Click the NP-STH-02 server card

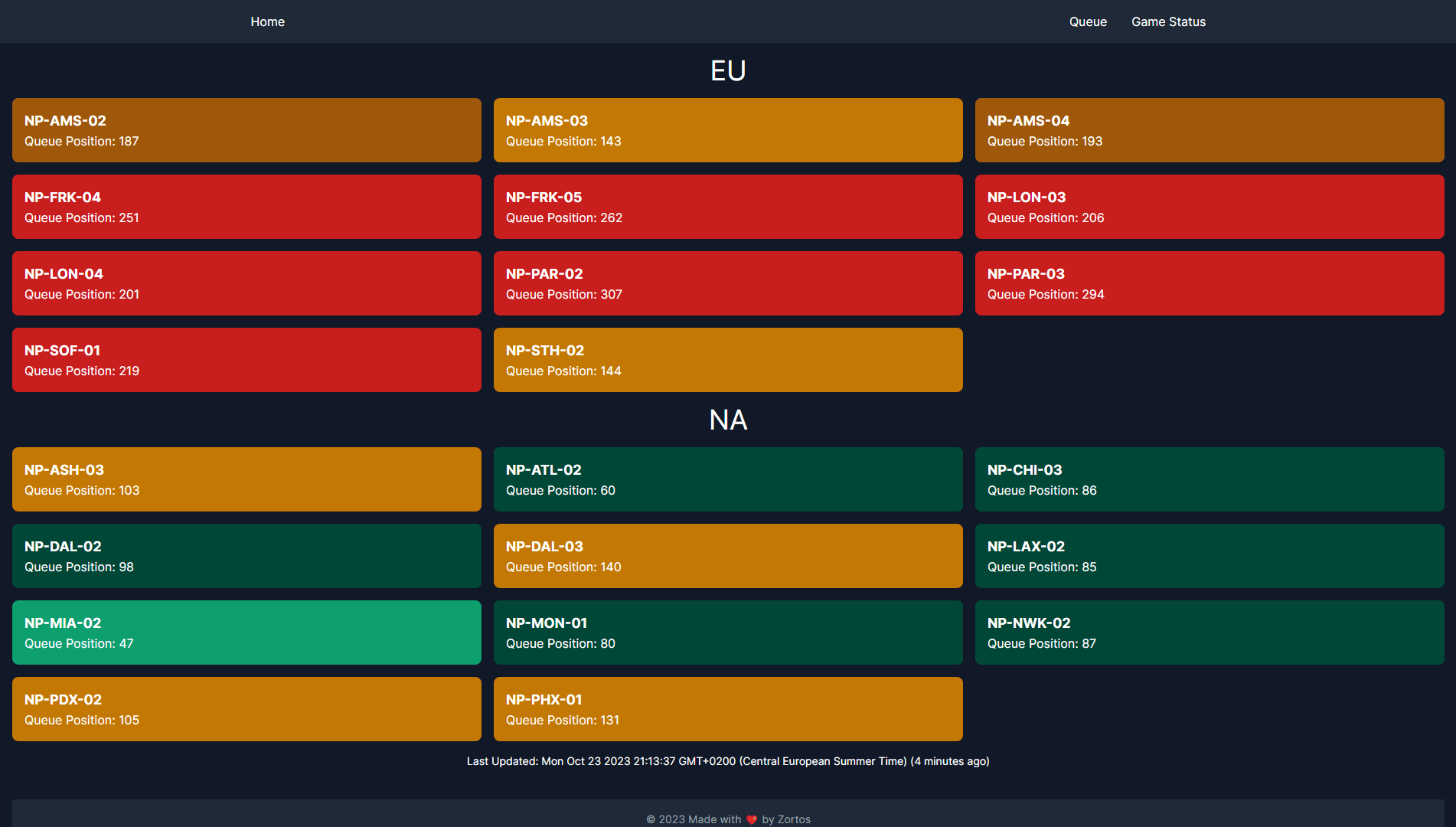[728, 360]
